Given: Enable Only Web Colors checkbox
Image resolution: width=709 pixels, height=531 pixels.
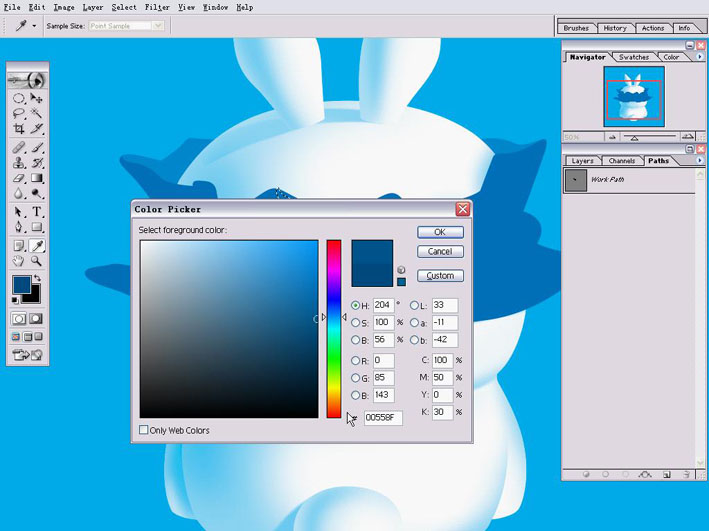Looking at the screenshot, I should click(x=144, y=430).
